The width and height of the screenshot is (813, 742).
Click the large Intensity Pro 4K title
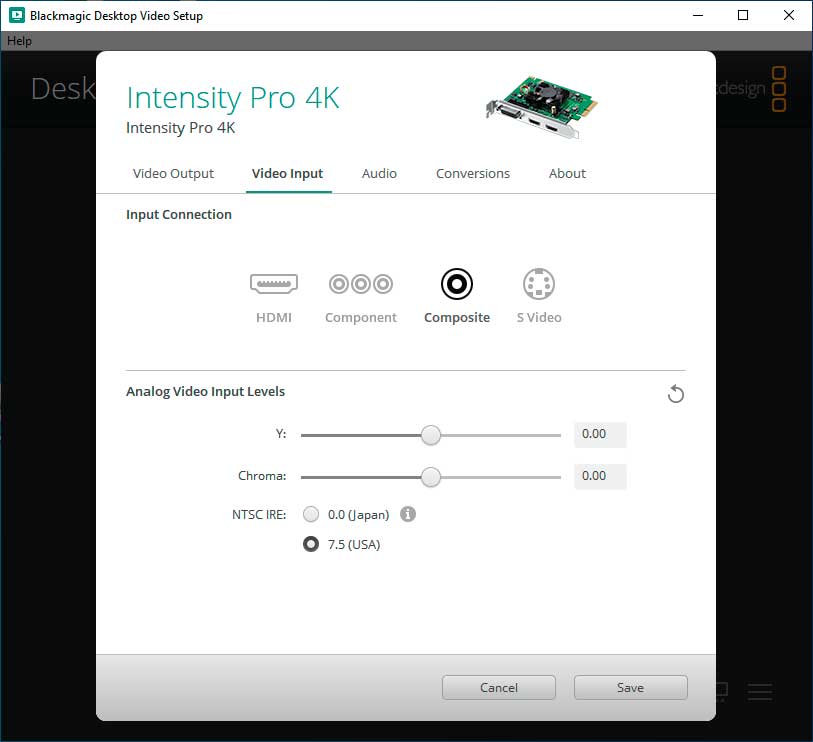tap(233, 97)
